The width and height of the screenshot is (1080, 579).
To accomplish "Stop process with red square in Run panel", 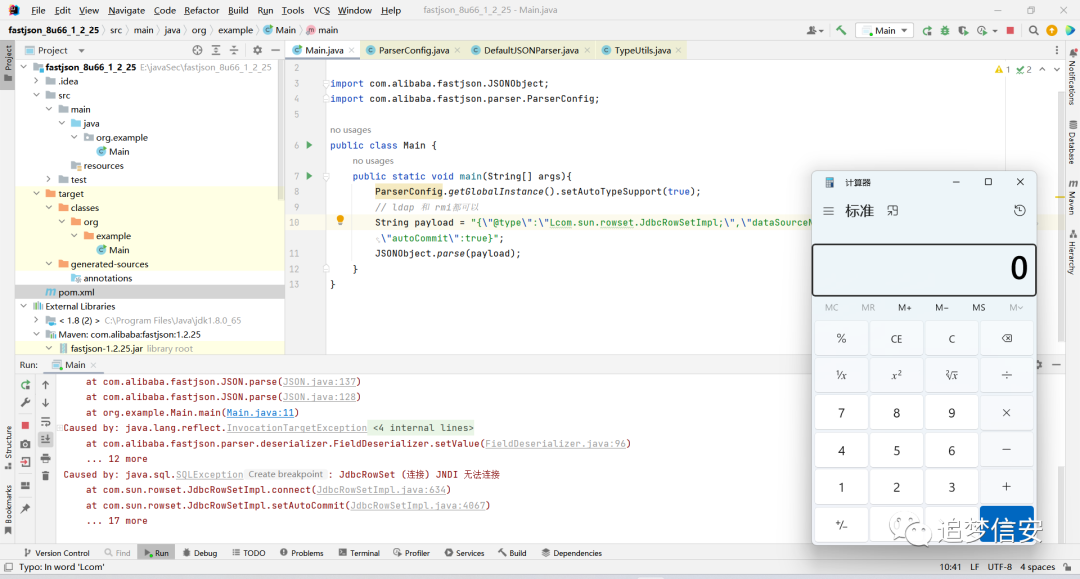I will (x=25, y=425).
